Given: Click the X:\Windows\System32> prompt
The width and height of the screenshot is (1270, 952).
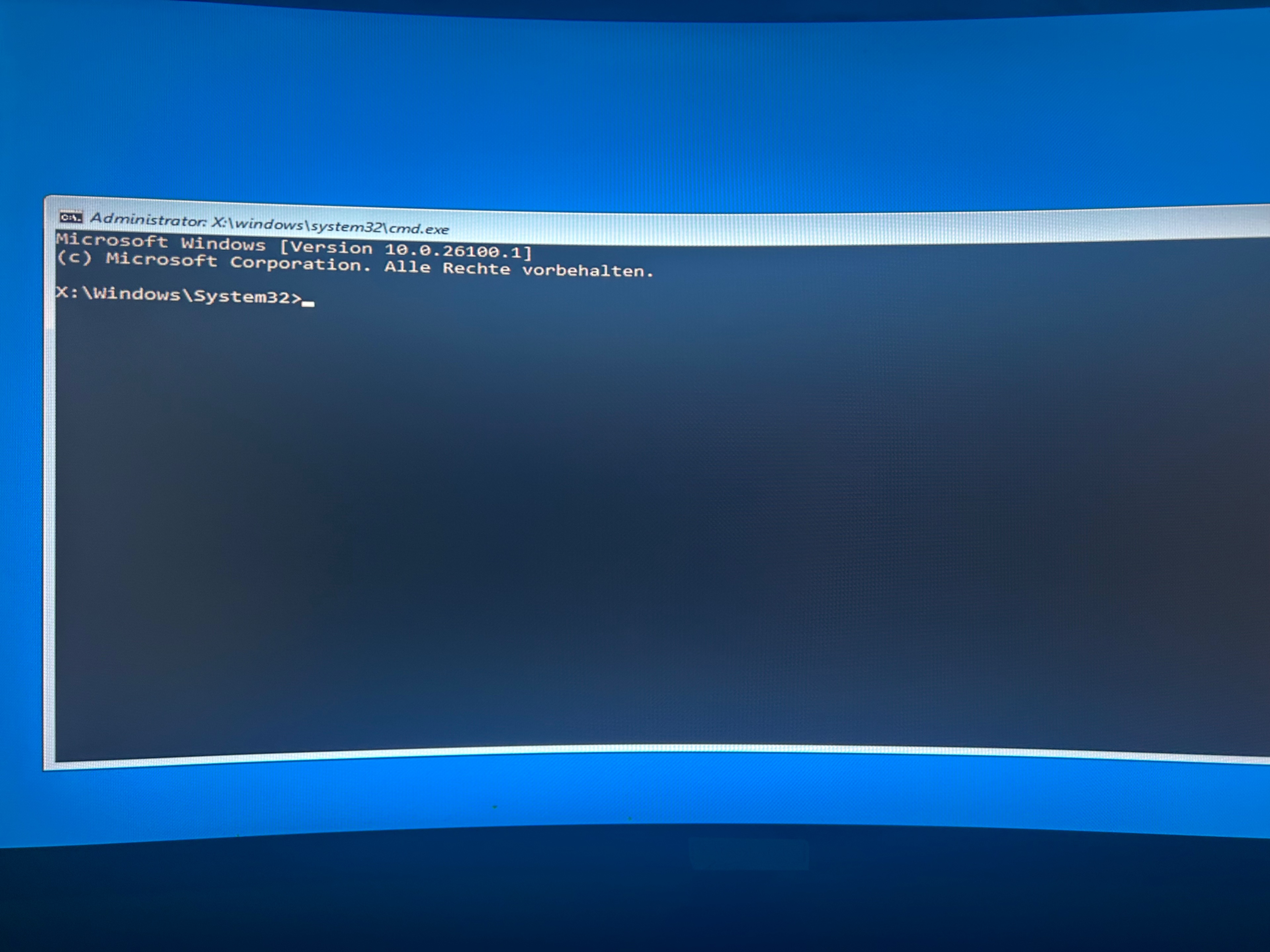Looking at the screenshot, I should coord(178,295).
